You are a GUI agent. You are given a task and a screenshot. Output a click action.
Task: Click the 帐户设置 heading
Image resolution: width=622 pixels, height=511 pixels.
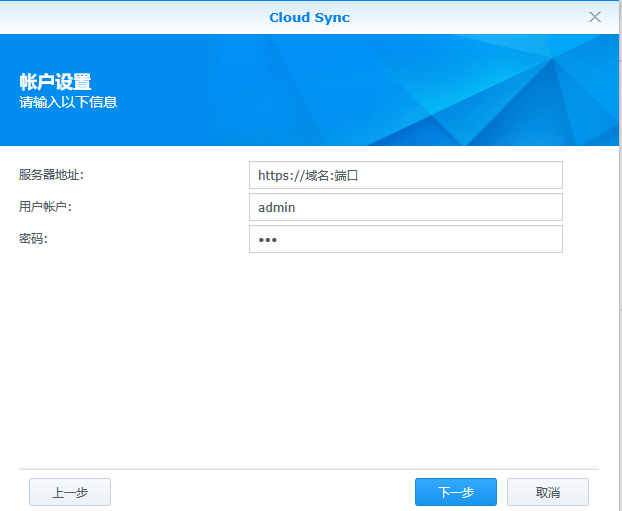tap(55, 82)
